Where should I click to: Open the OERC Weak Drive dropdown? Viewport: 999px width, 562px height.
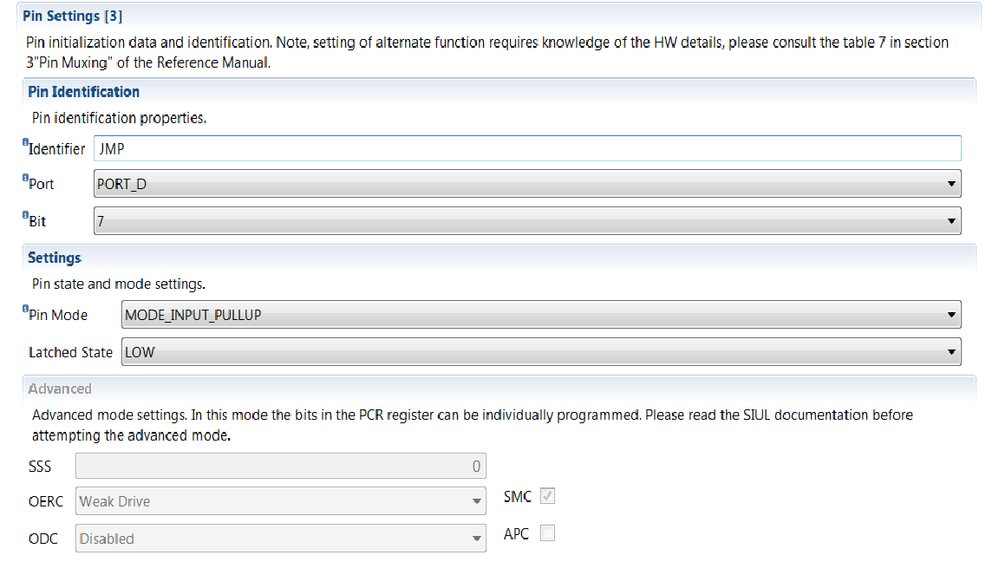coord(280,501)
